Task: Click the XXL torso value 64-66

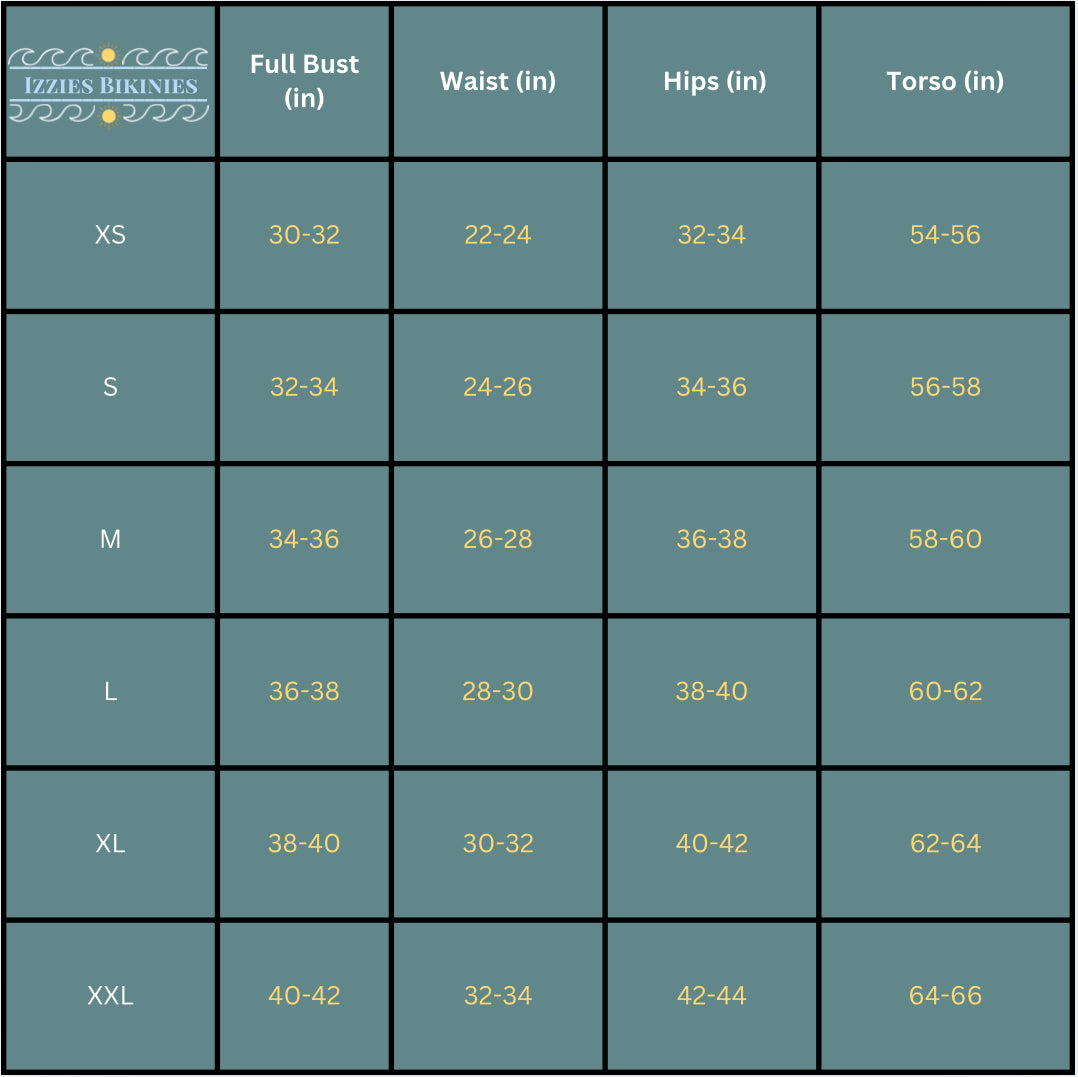Action: (x=945, y=995)
